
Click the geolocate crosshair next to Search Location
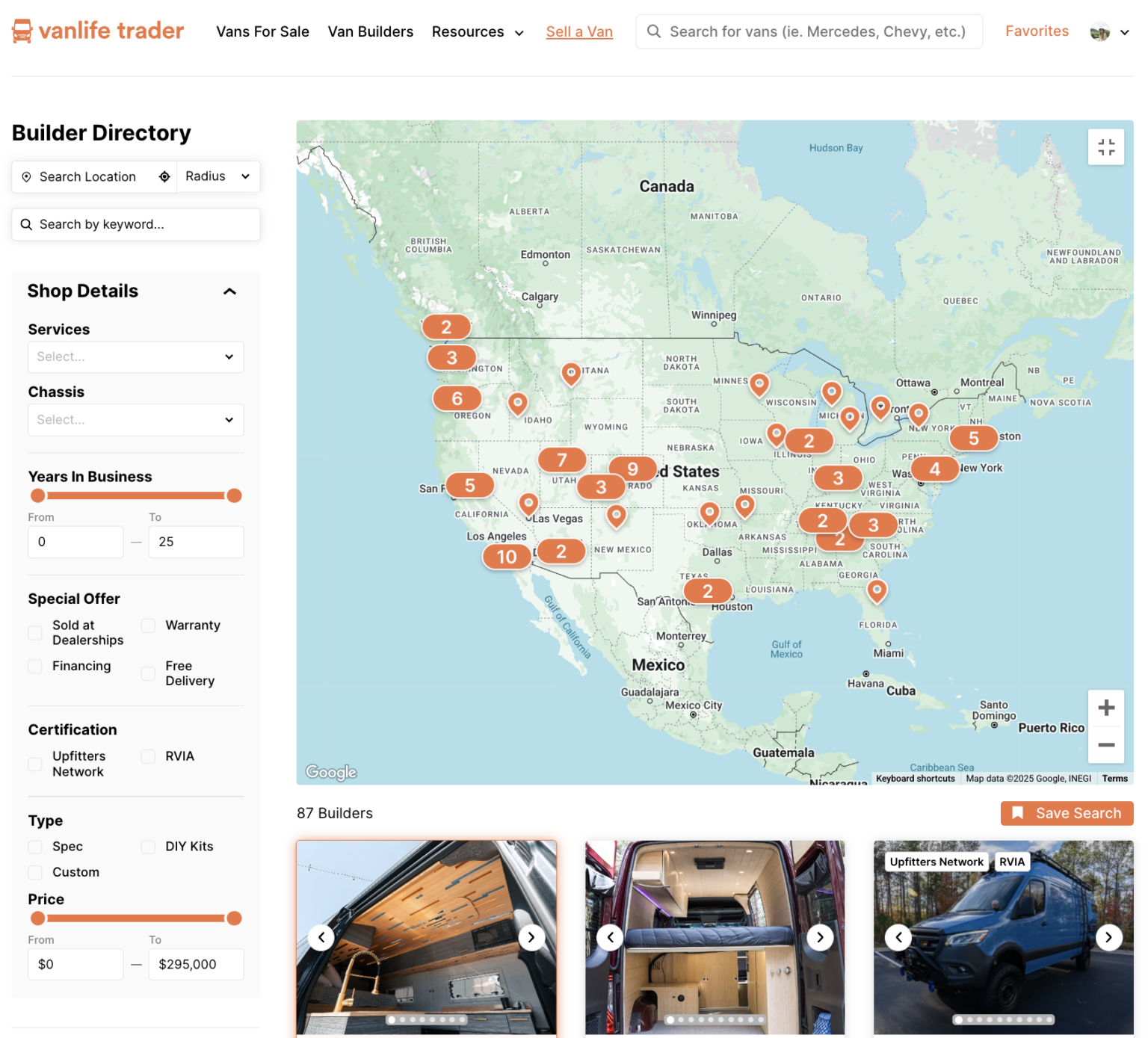(164, 176)
